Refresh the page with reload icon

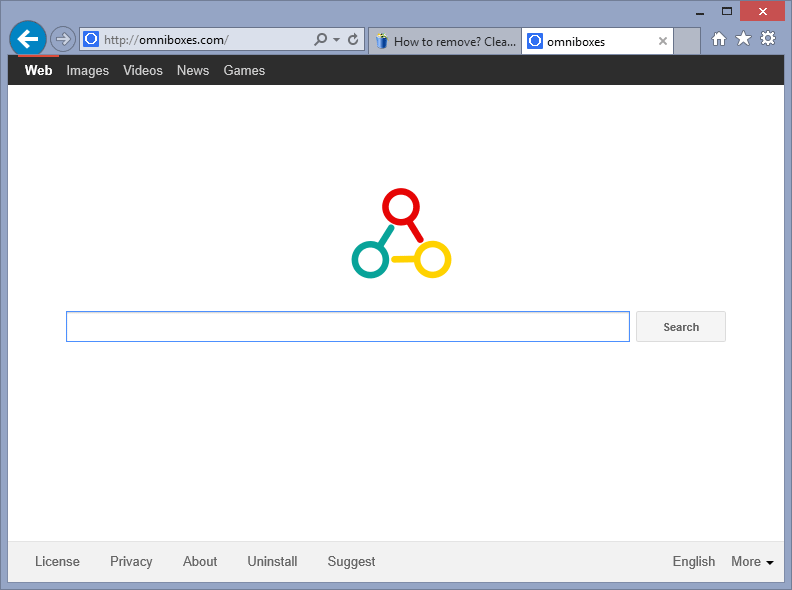[353, 39]
